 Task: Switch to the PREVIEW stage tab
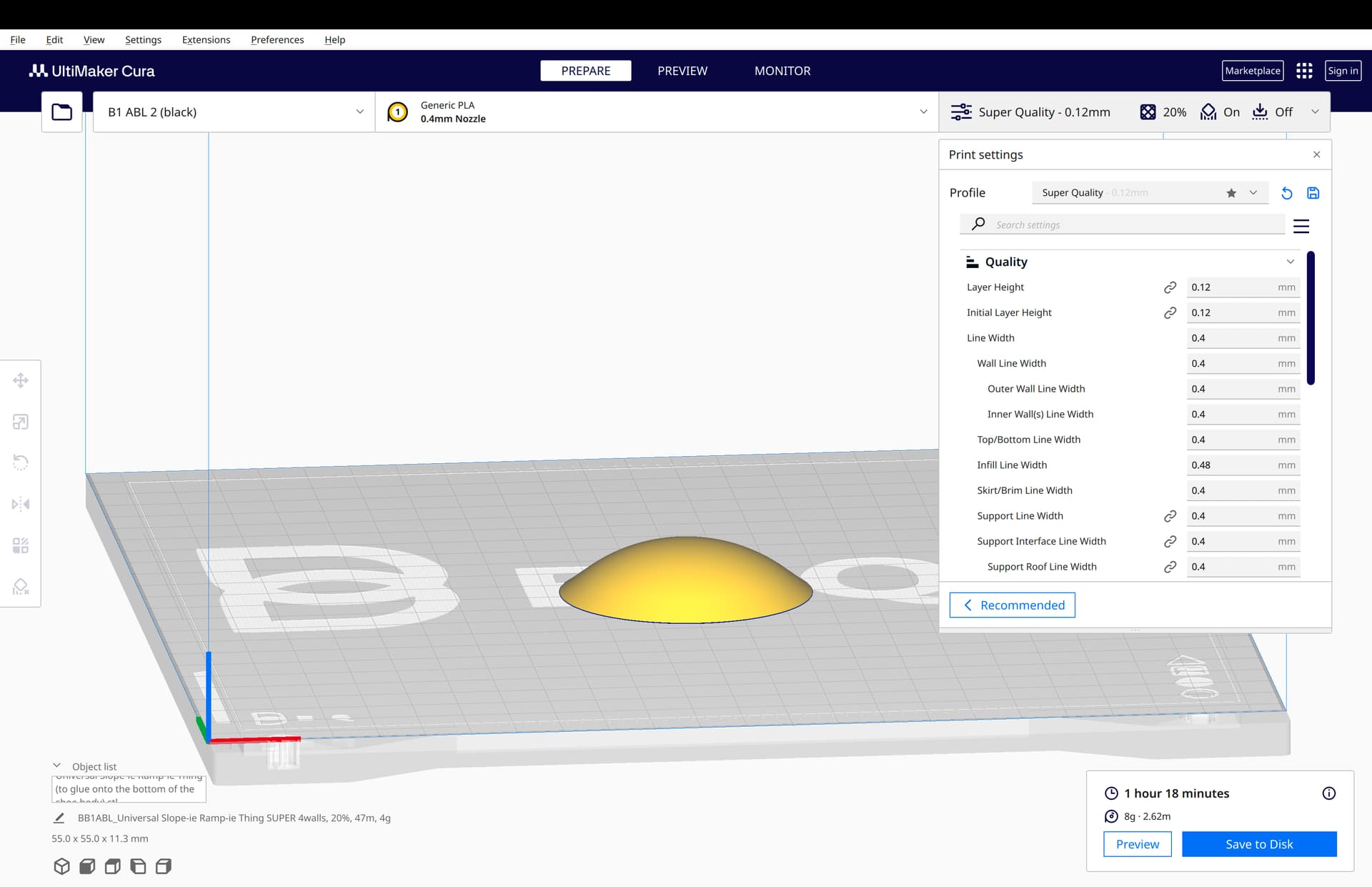[682, 71]
